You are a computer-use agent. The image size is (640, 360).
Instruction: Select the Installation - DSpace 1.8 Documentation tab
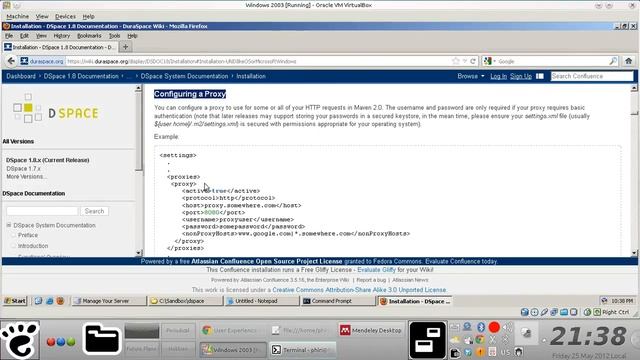60,47
